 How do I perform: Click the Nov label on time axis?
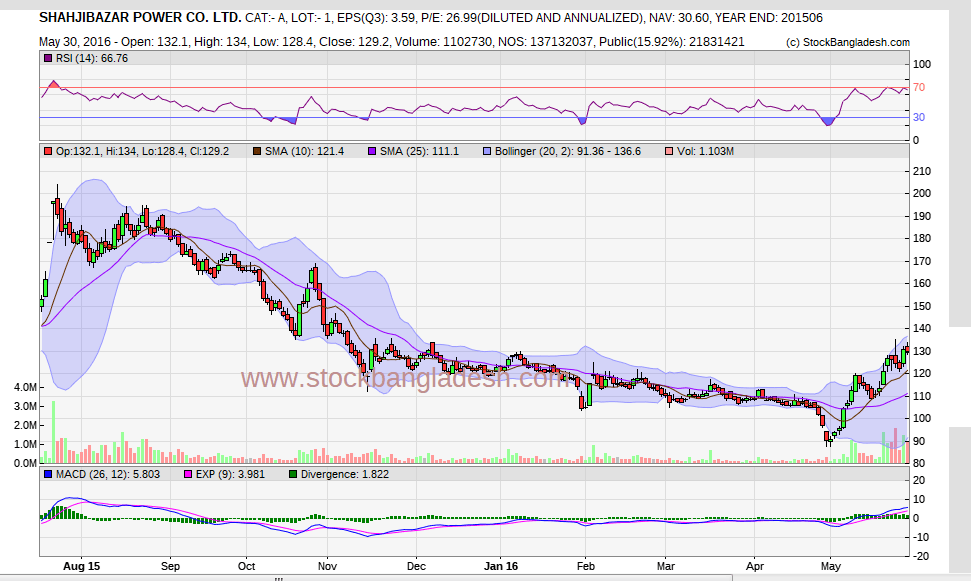pyautogui.click(x=329, y=565)
